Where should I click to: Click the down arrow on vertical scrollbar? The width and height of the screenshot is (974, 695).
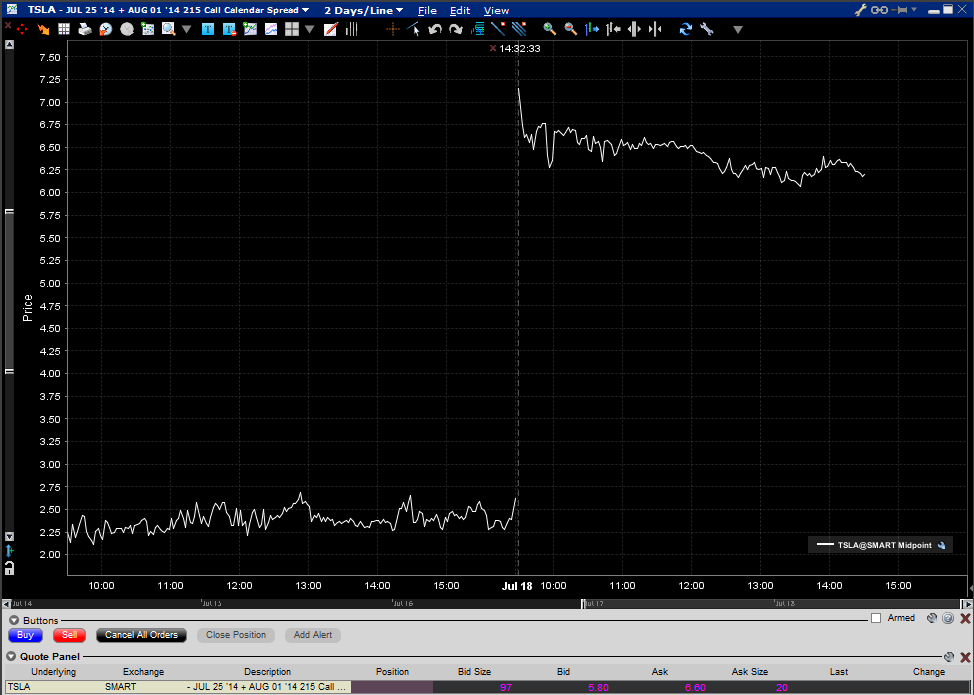click(9, 536)
